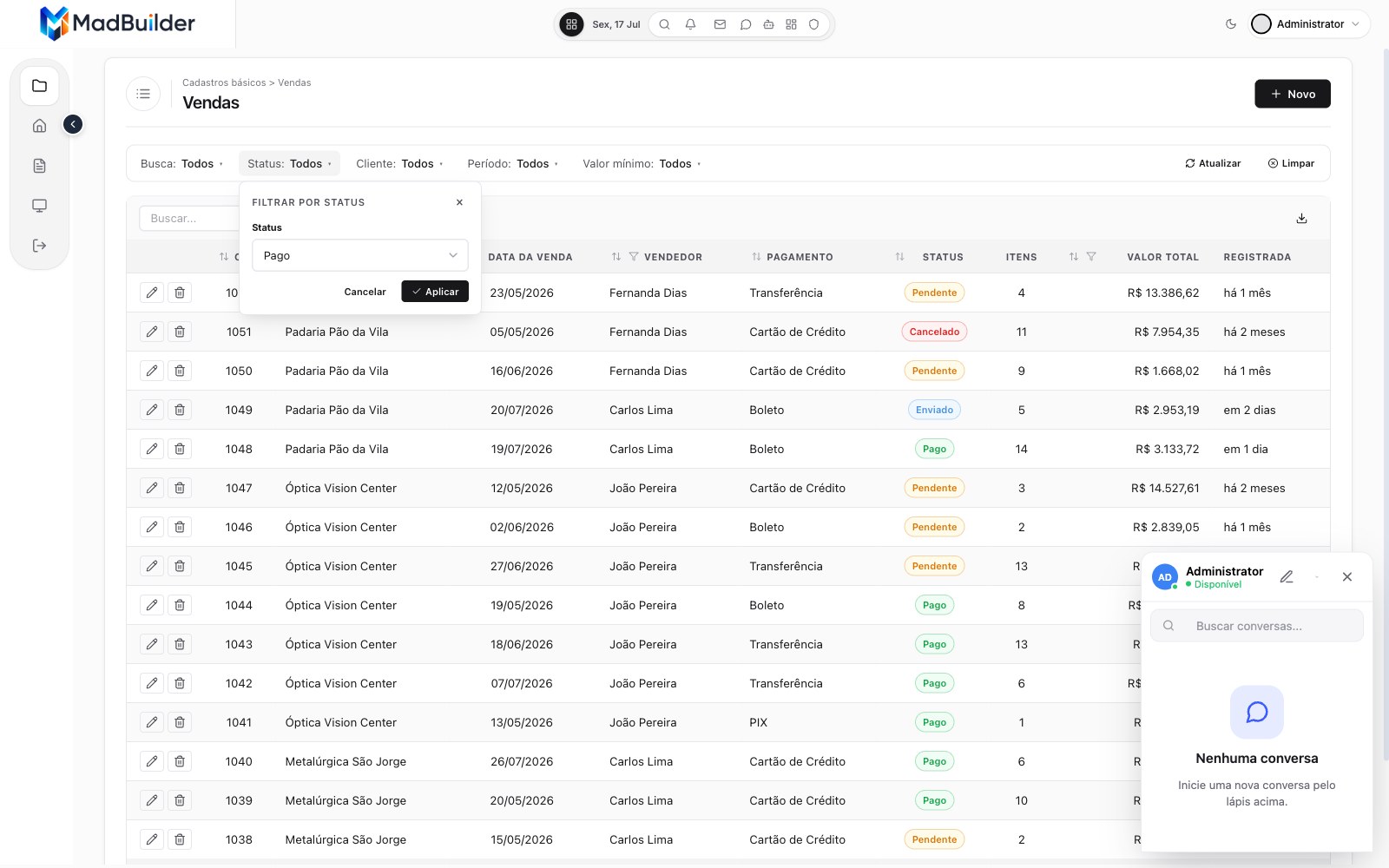Close the Filtrar por Status popup
1389x868 pixels.
459,202
